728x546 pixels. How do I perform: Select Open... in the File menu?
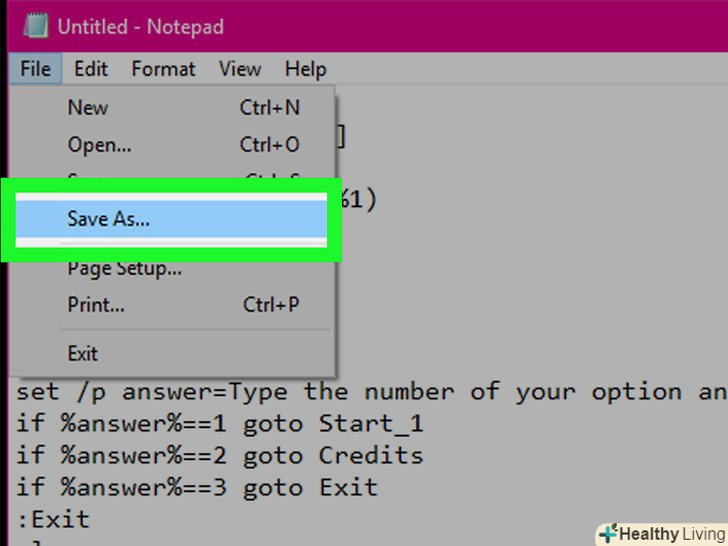point(99,145)
